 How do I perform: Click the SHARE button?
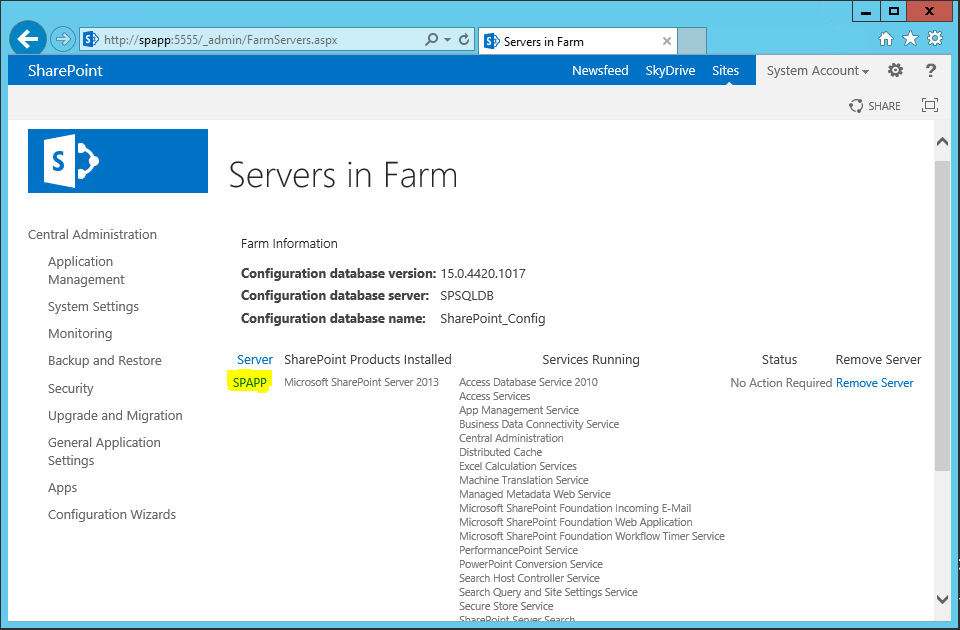(875, 106)
